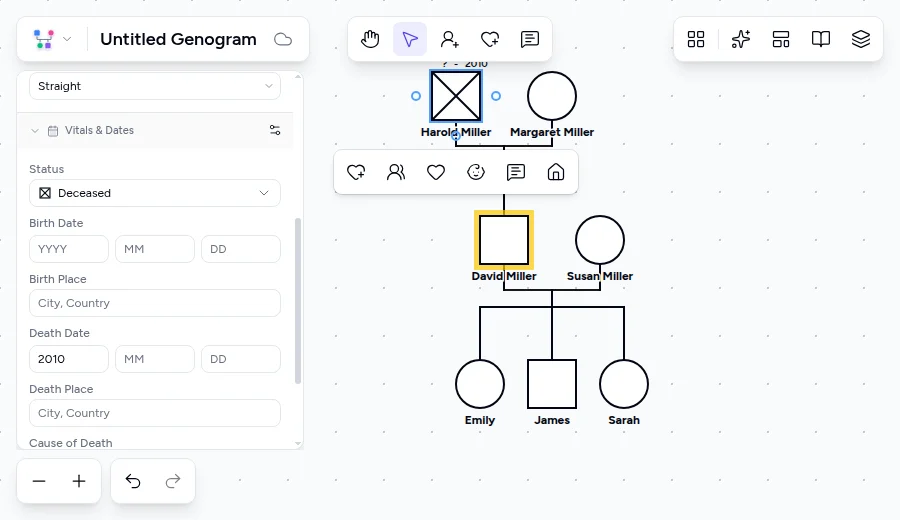The width and height of the screenshot is (900, 520).
Task: Open the layout templates icon
Action: click(x=781, y=39)
